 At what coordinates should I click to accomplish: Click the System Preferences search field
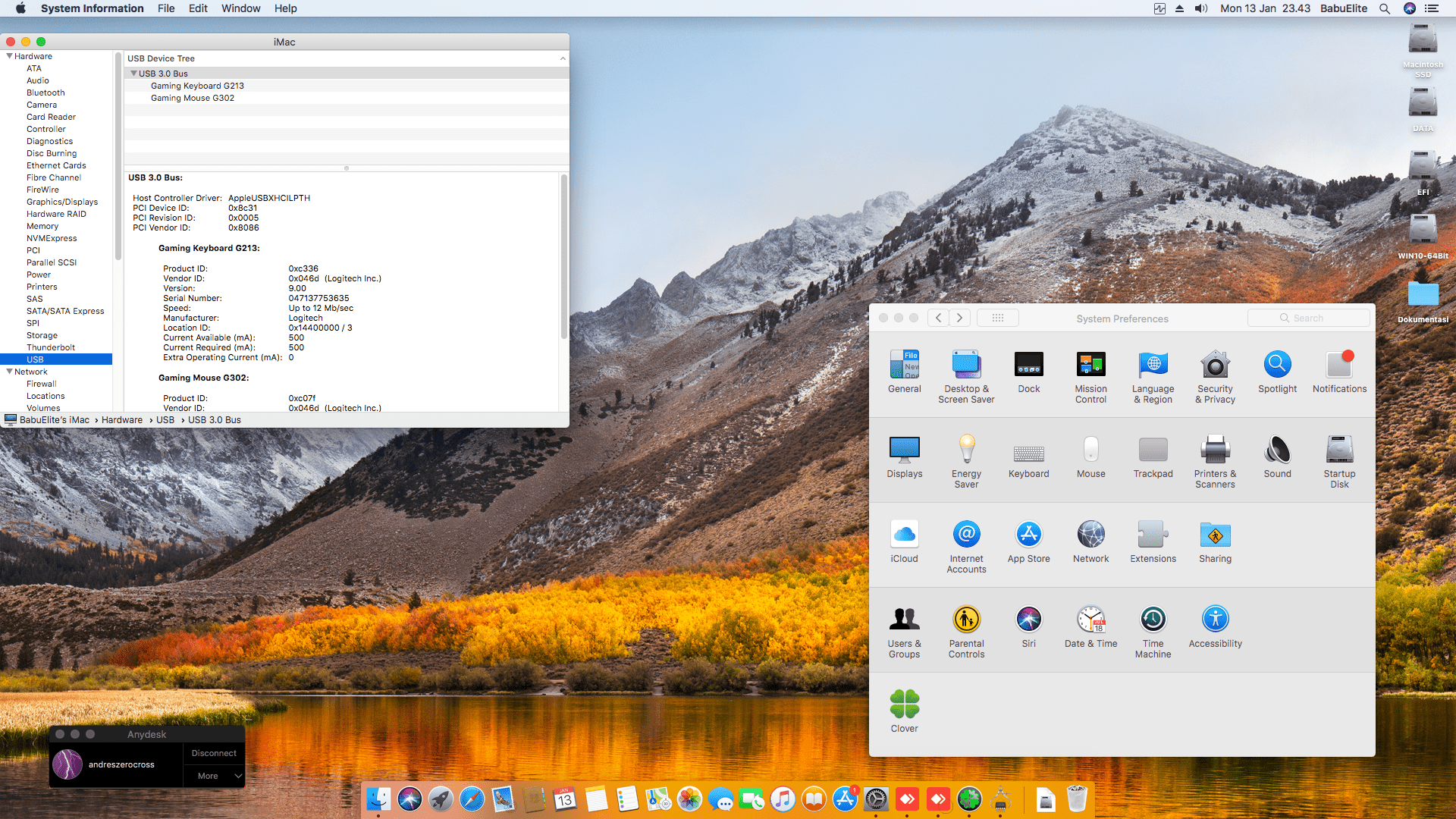click(x=1309, y=318)
